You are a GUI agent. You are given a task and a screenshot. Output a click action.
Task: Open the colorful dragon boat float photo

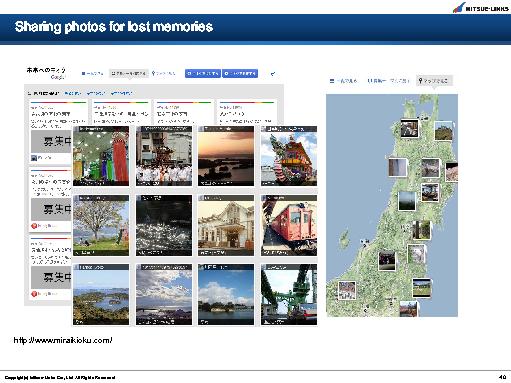click(x=289, y=156)
